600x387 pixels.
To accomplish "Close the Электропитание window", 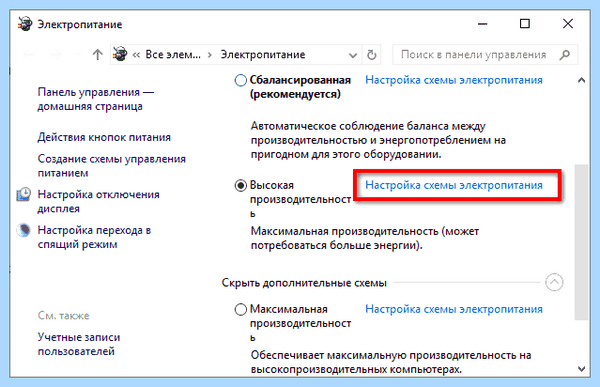I will [568, 24].
